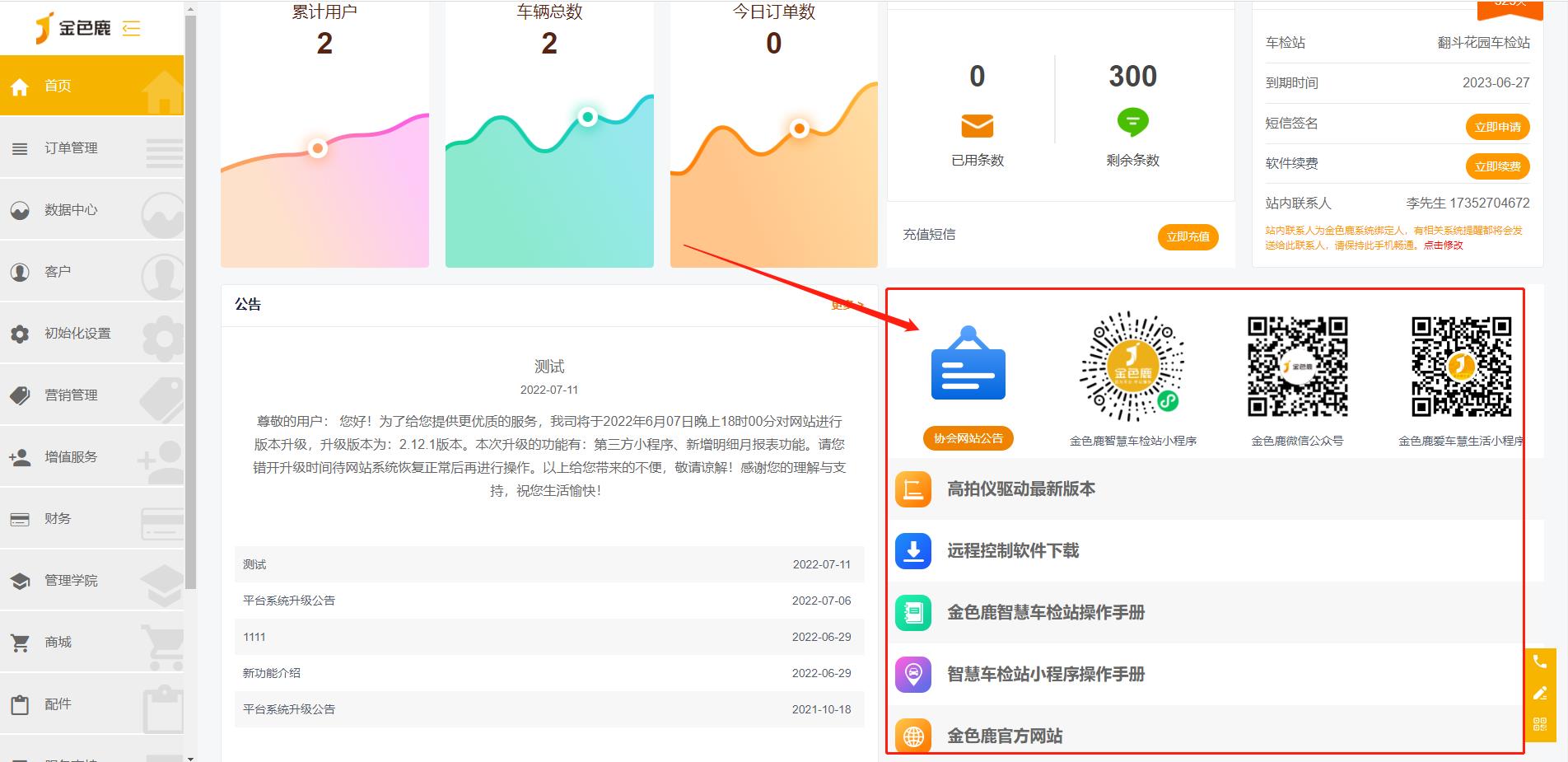Viewport: 1568px width, 762px height.
Task: Click the sidebar vertical scrollbar
Action: (191, 301)
